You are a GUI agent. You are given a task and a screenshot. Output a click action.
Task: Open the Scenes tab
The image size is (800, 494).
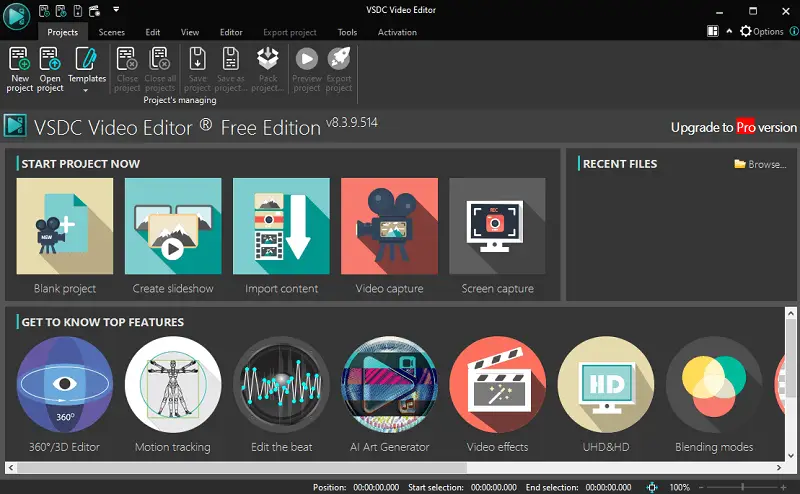(x=111, y=32)
